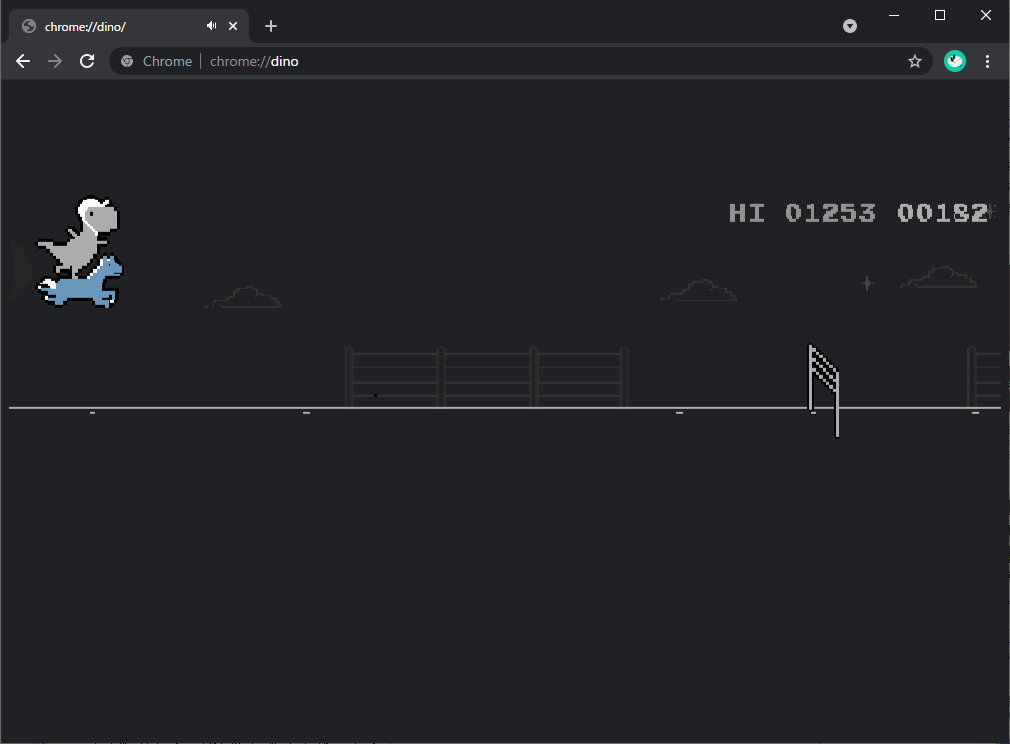Click the current score 00182
Viewport: 1010px width, 744px height.
pyautogui.click(x=944, y=213)
